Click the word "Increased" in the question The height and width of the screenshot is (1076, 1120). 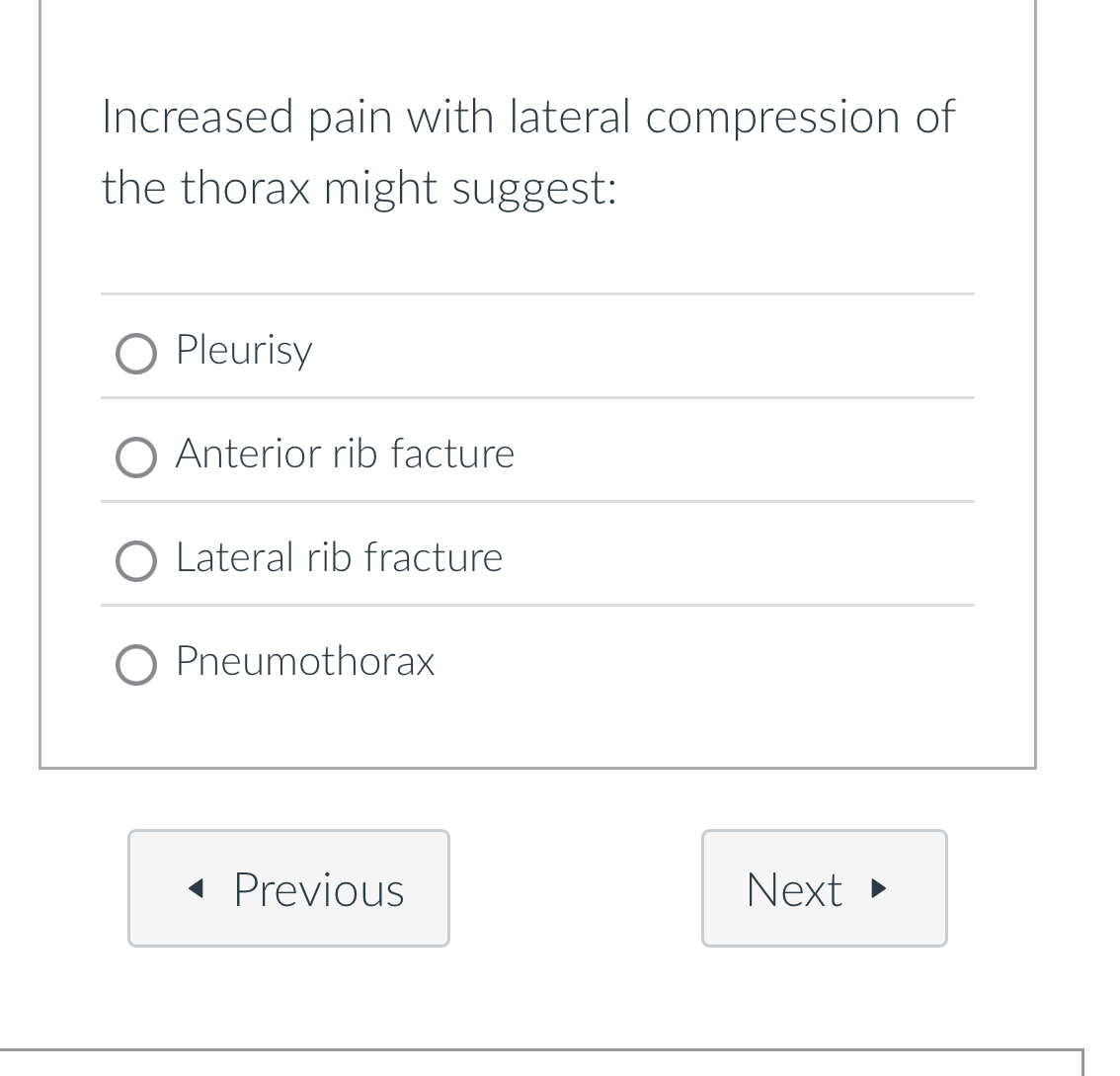click(198, 117)
